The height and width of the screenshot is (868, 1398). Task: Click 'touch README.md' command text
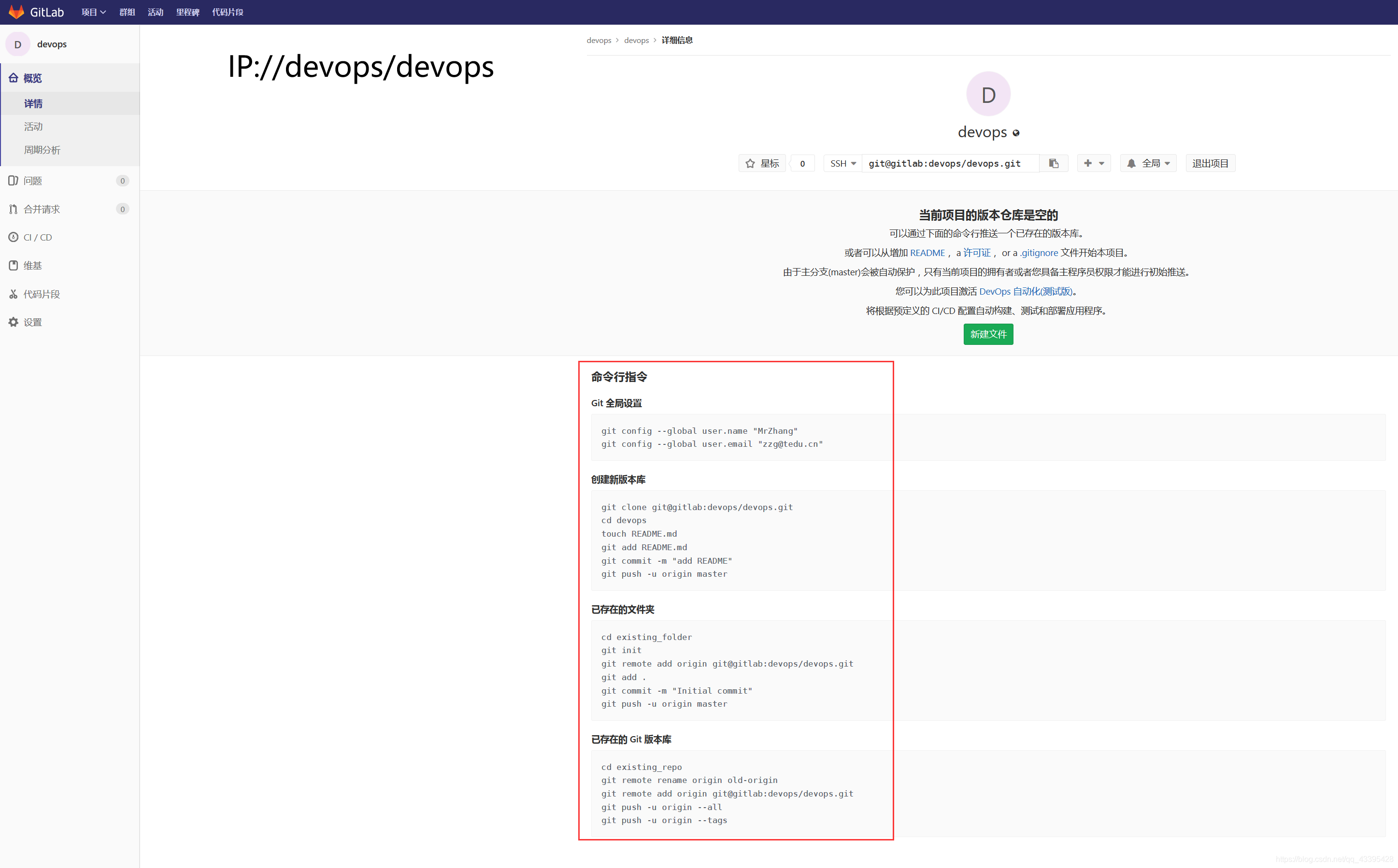pos(639,533)
